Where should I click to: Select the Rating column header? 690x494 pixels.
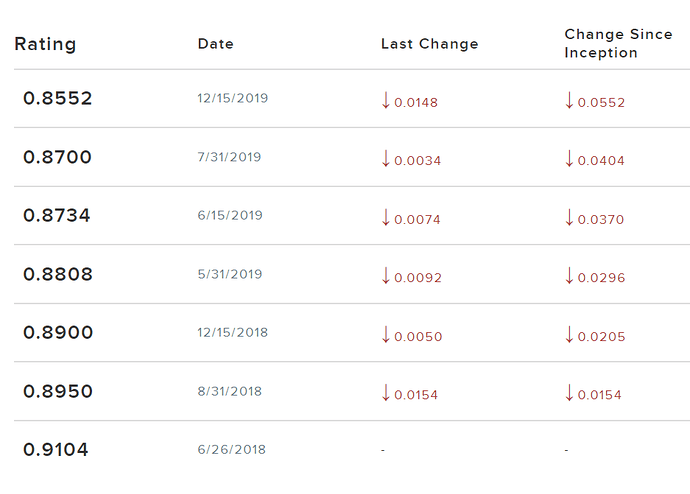click(x=45, y=44)
